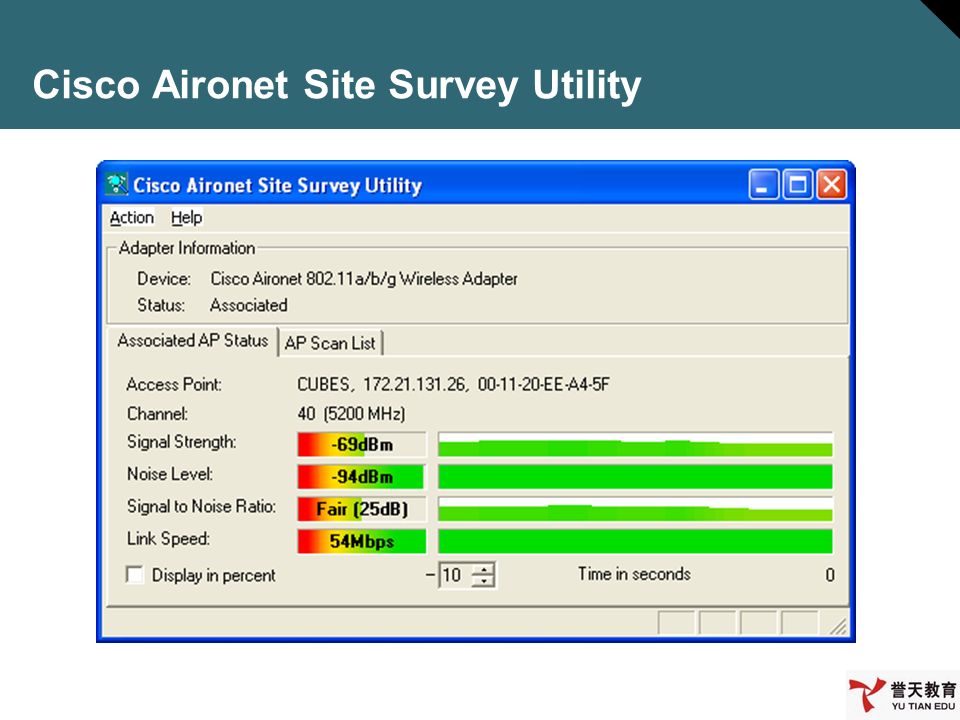The image size is (960, 720).
Task: Click the Fair (25dB) signal to noise meter
Action: [x=362, y=509]
